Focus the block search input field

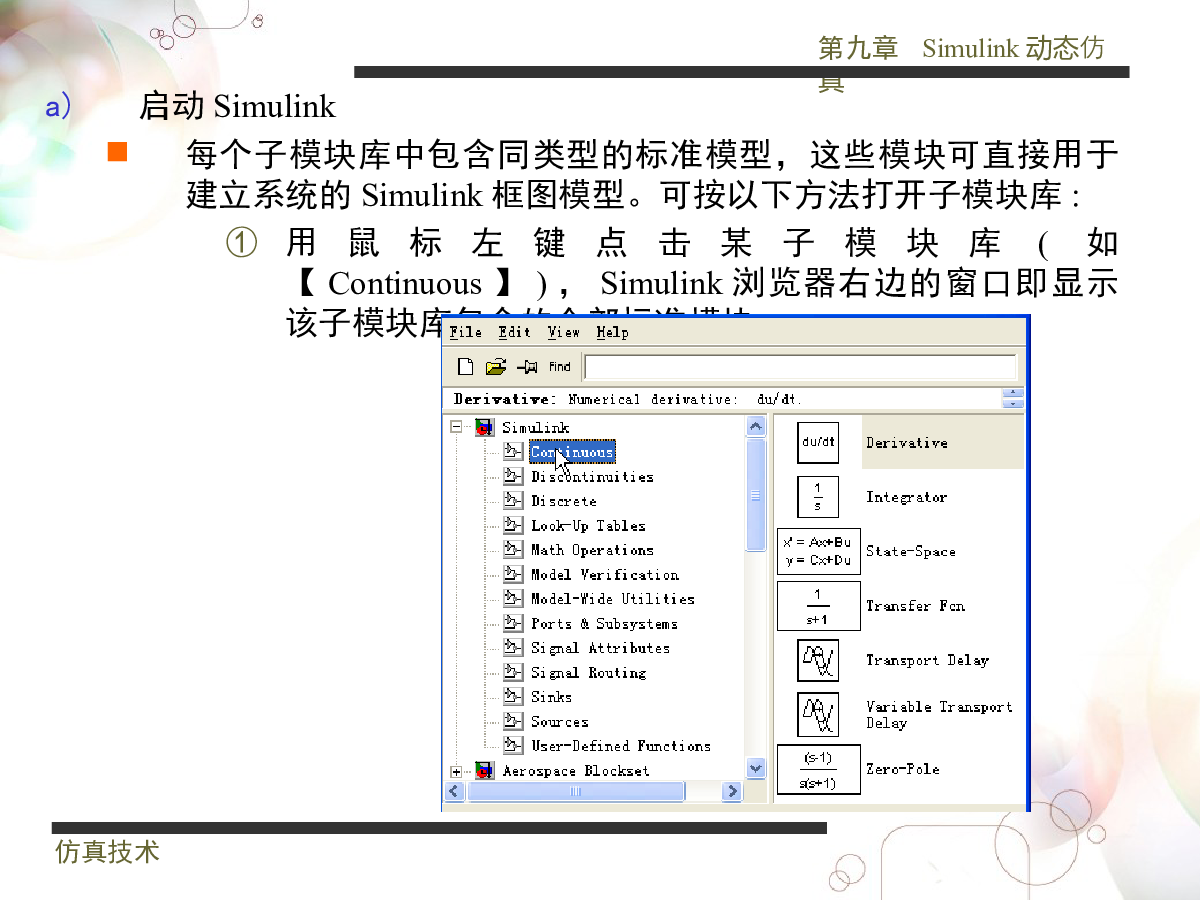coord(800,367)
